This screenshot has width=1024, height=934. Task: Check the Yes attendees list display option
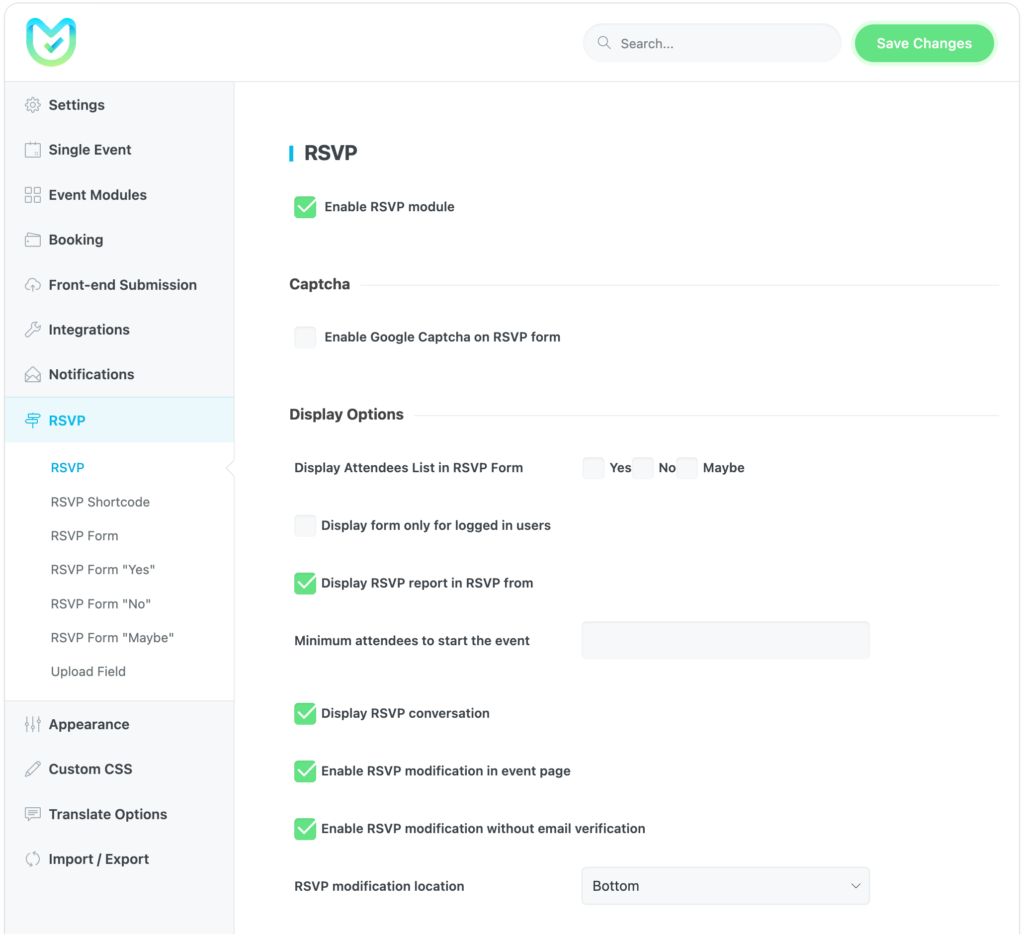(592, 467)
